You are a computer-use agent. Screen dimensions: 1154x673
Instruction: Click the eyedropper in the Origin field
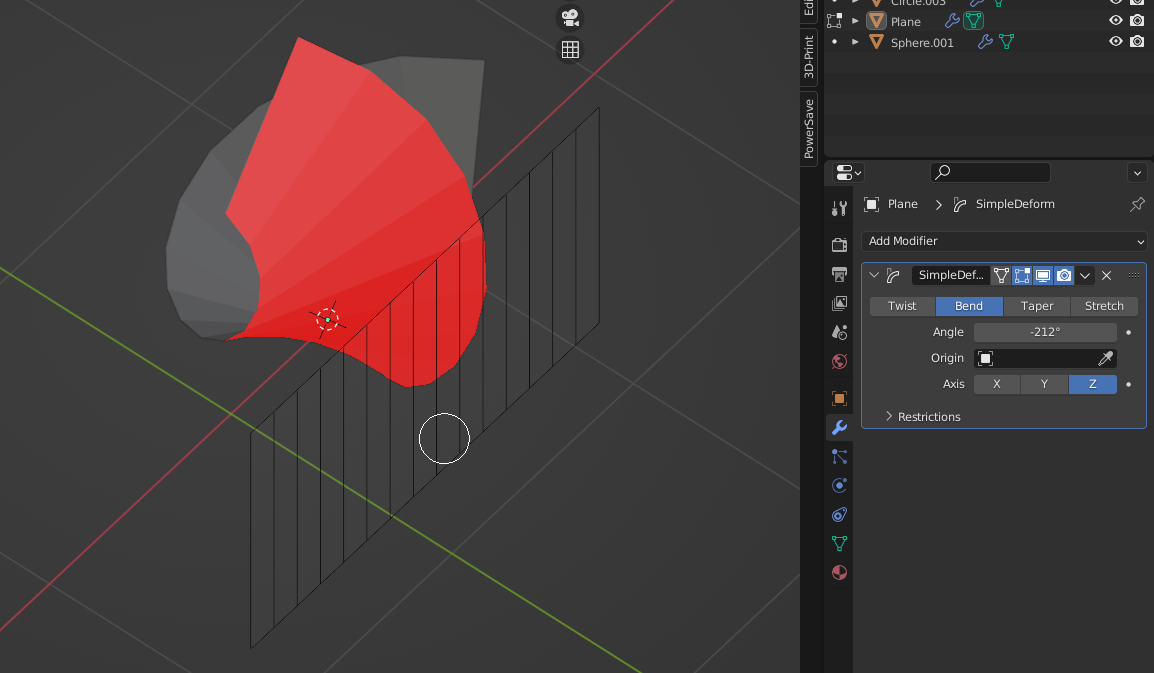pyautogui.click(x=1105, y=359)
